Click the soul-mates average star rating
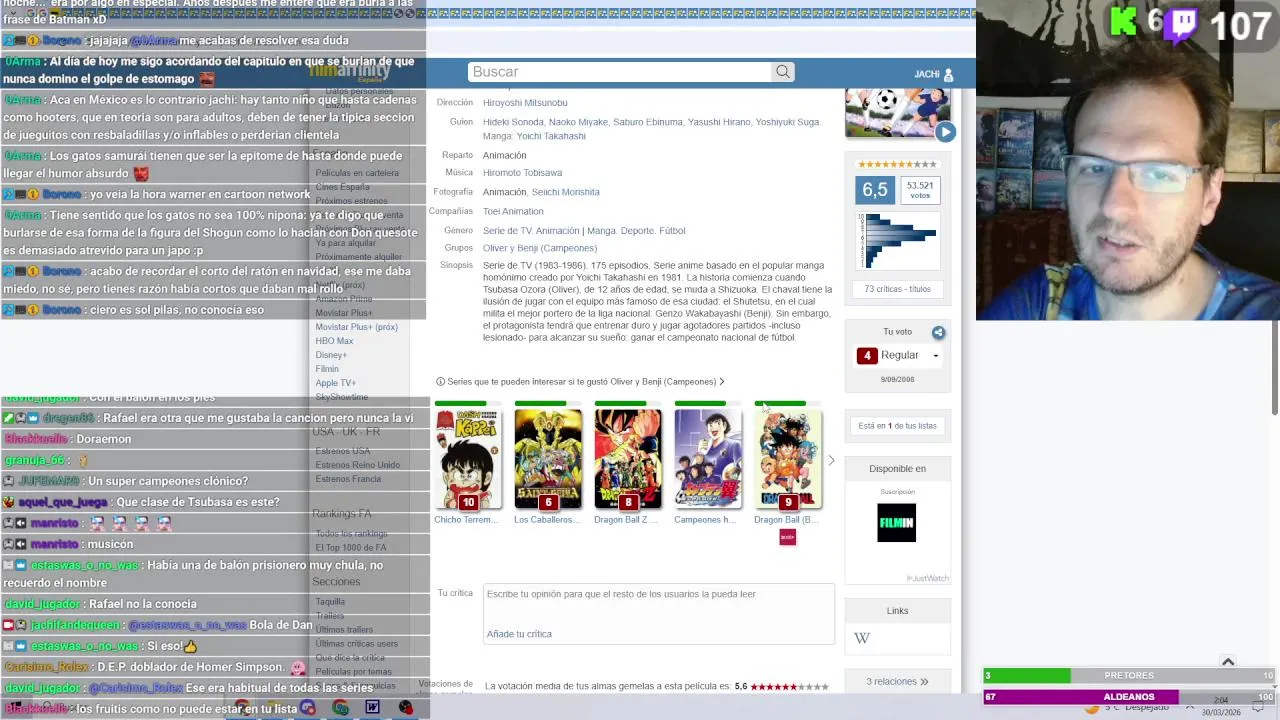 pos(789,687)
